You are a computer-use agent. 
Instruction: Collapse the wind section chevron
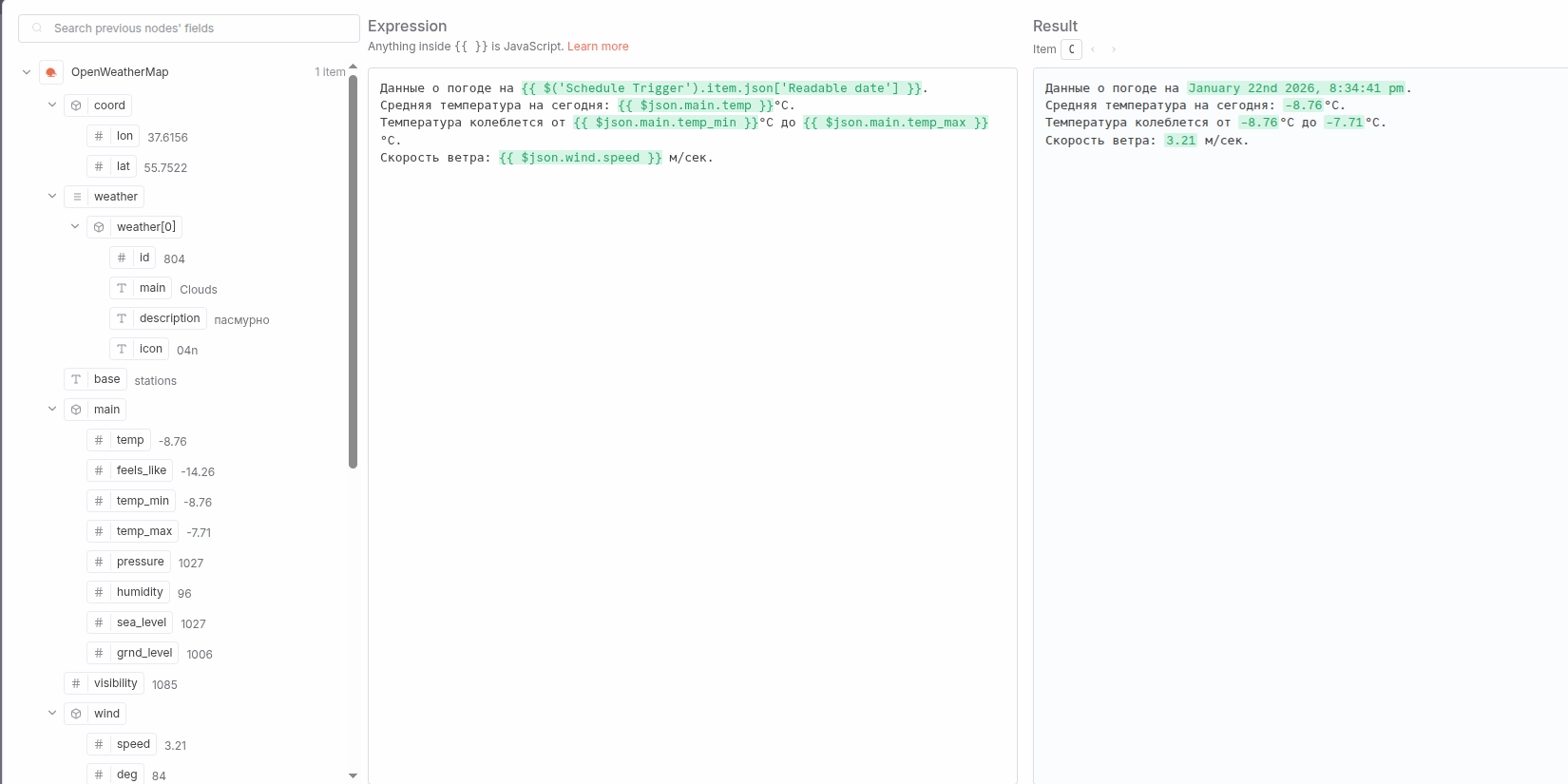click(52, 713)
